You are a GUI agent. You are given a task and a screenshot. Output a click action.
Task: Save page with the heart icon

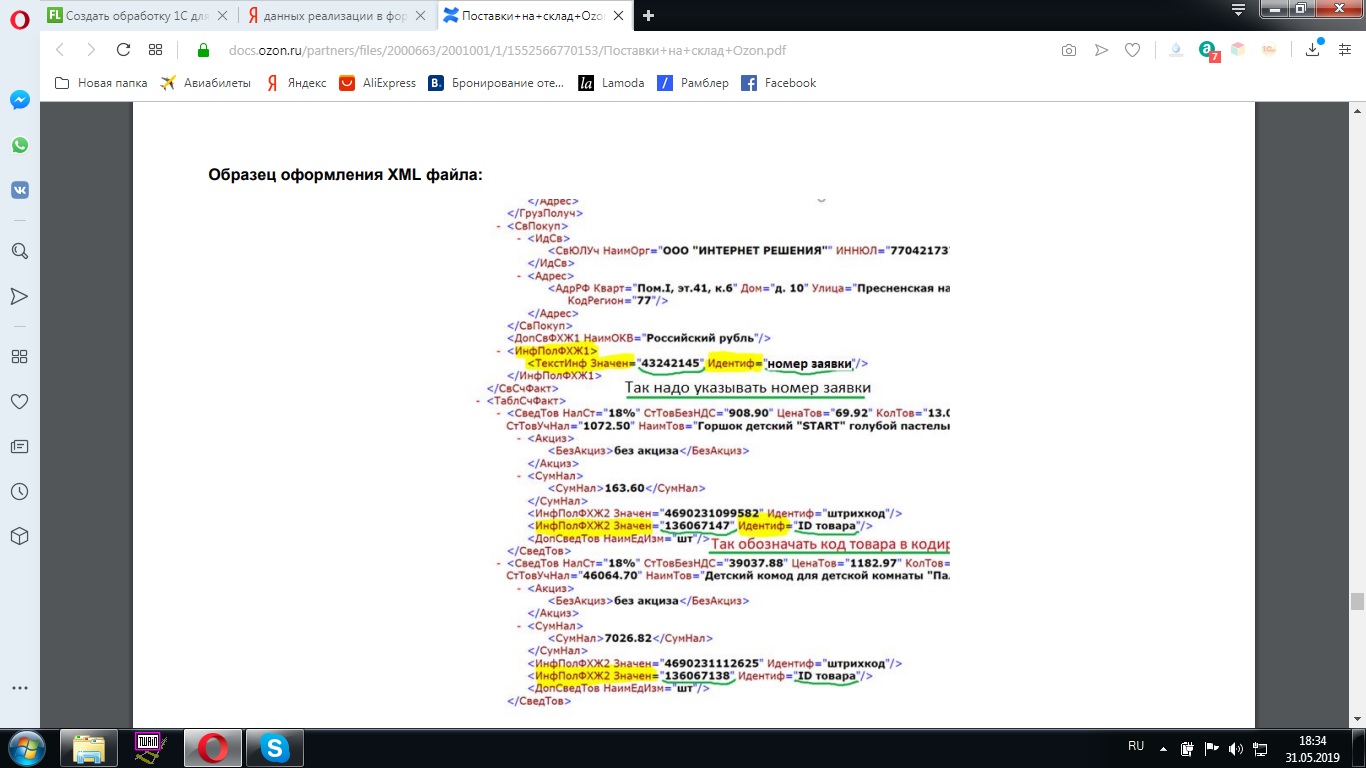[x=1132, y=48]
